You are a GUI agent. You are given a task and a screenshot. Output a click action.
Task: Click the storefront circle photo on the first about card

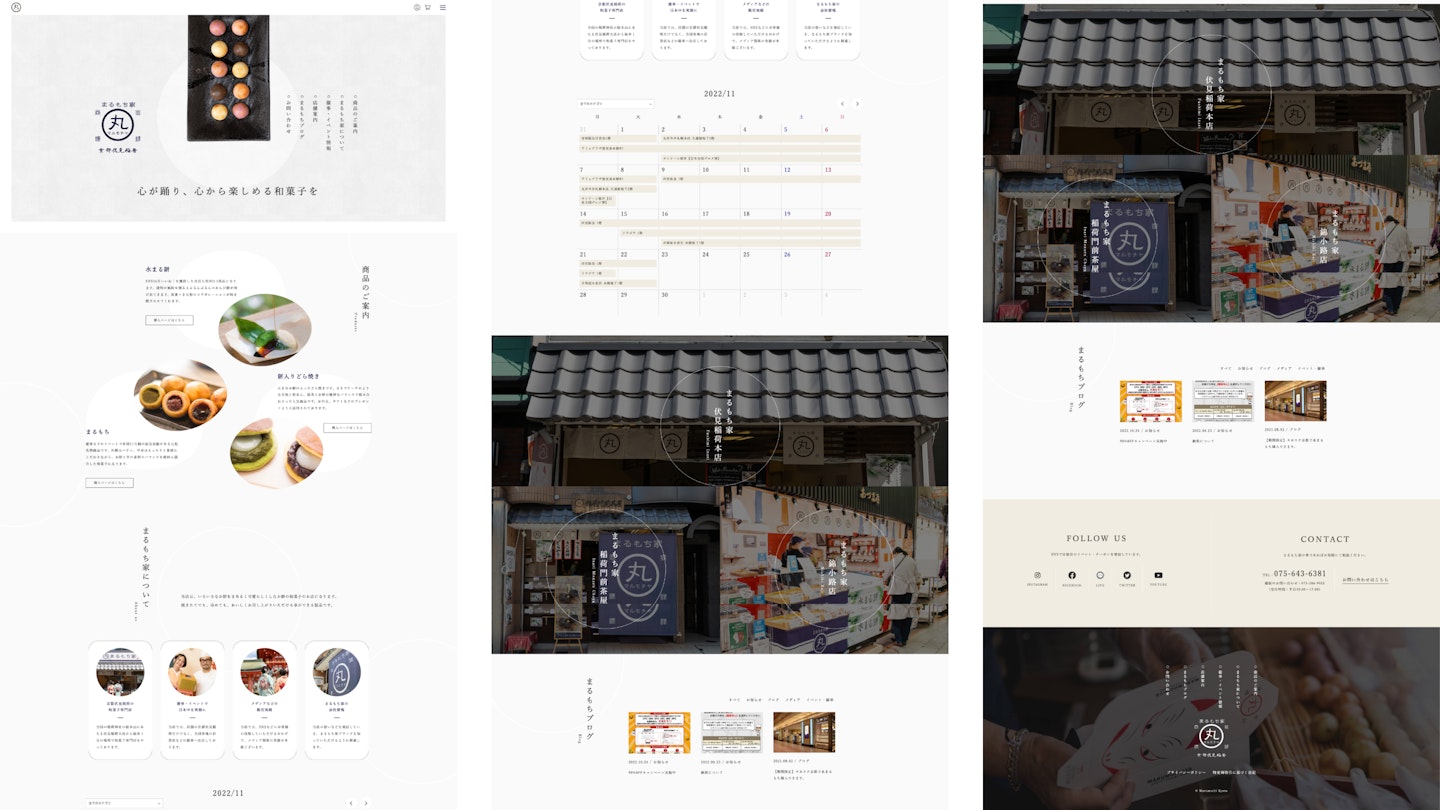click(x=120, y=672)
